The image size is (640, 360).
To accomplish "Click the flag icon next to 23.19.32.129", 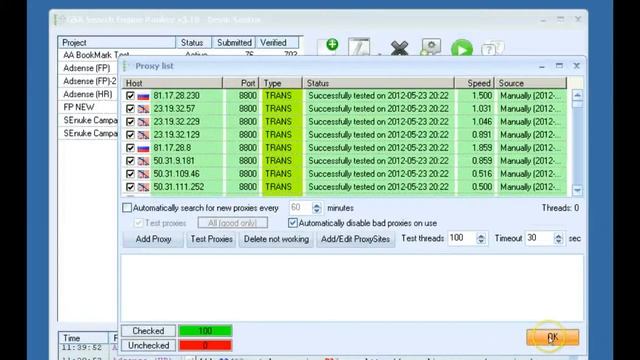I will pyautogui.click(x=143, y=135).
